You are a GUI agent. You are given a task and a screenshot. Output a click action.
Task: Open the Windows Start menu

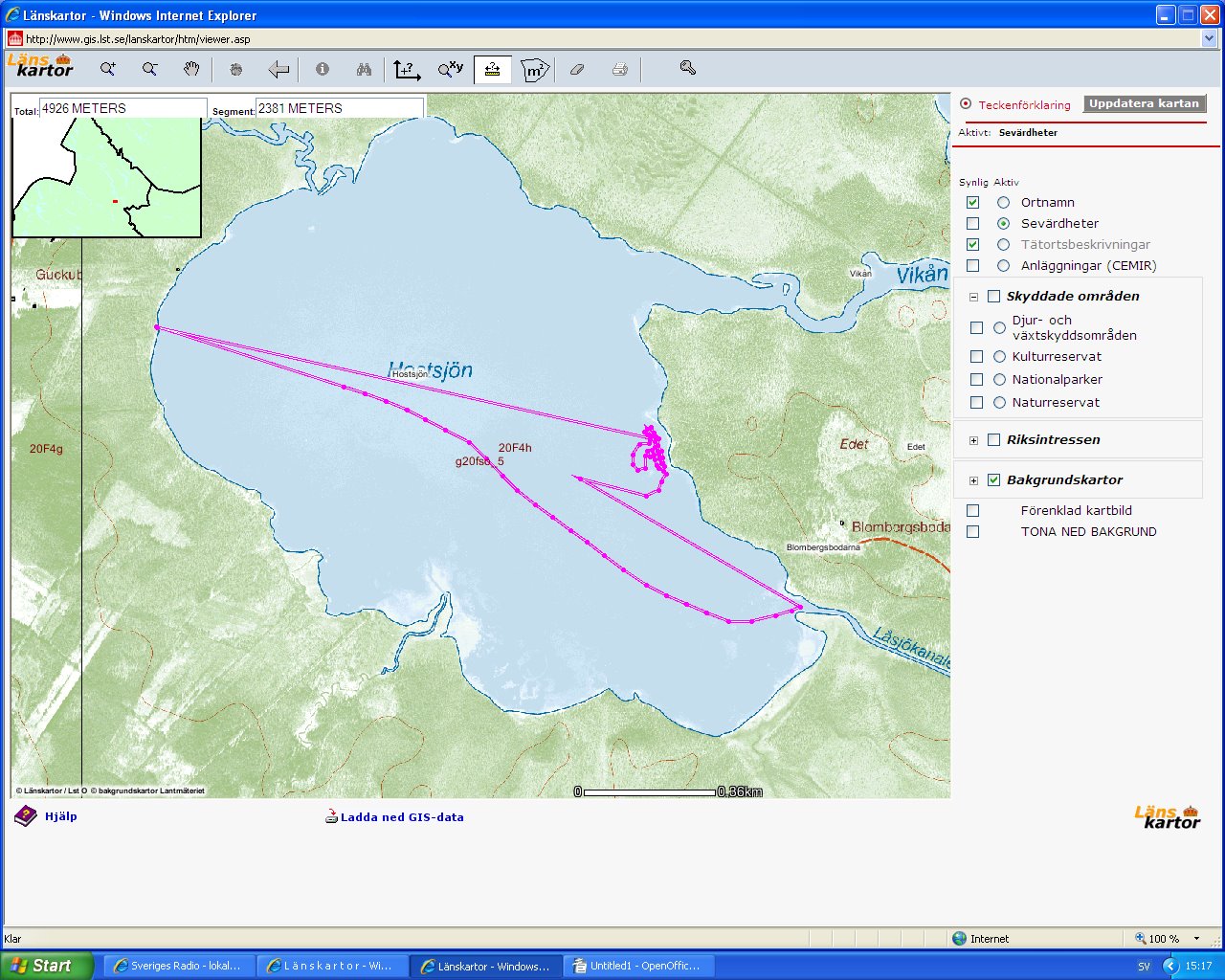point(48,966)
